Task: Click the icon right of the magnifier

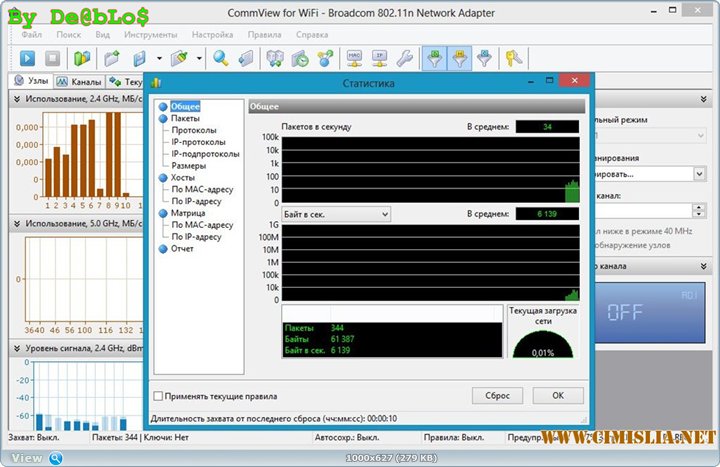Action: [x=246, y=58]
